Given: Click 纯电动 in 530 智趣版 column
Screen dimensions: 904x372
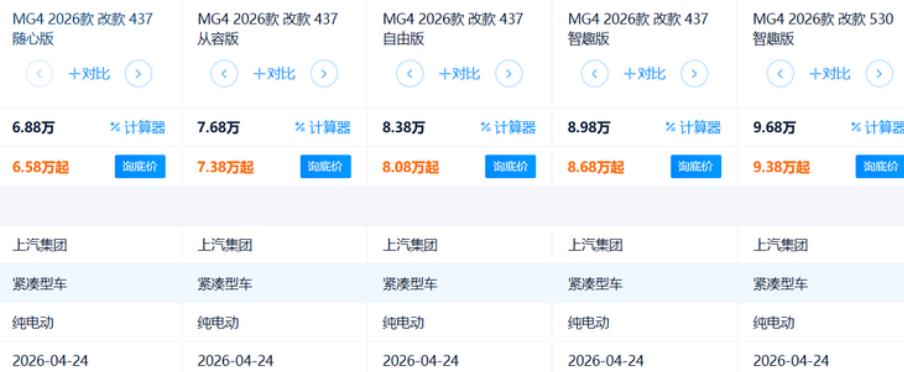Looking at the screenshot, I should [x=774, y=322].
